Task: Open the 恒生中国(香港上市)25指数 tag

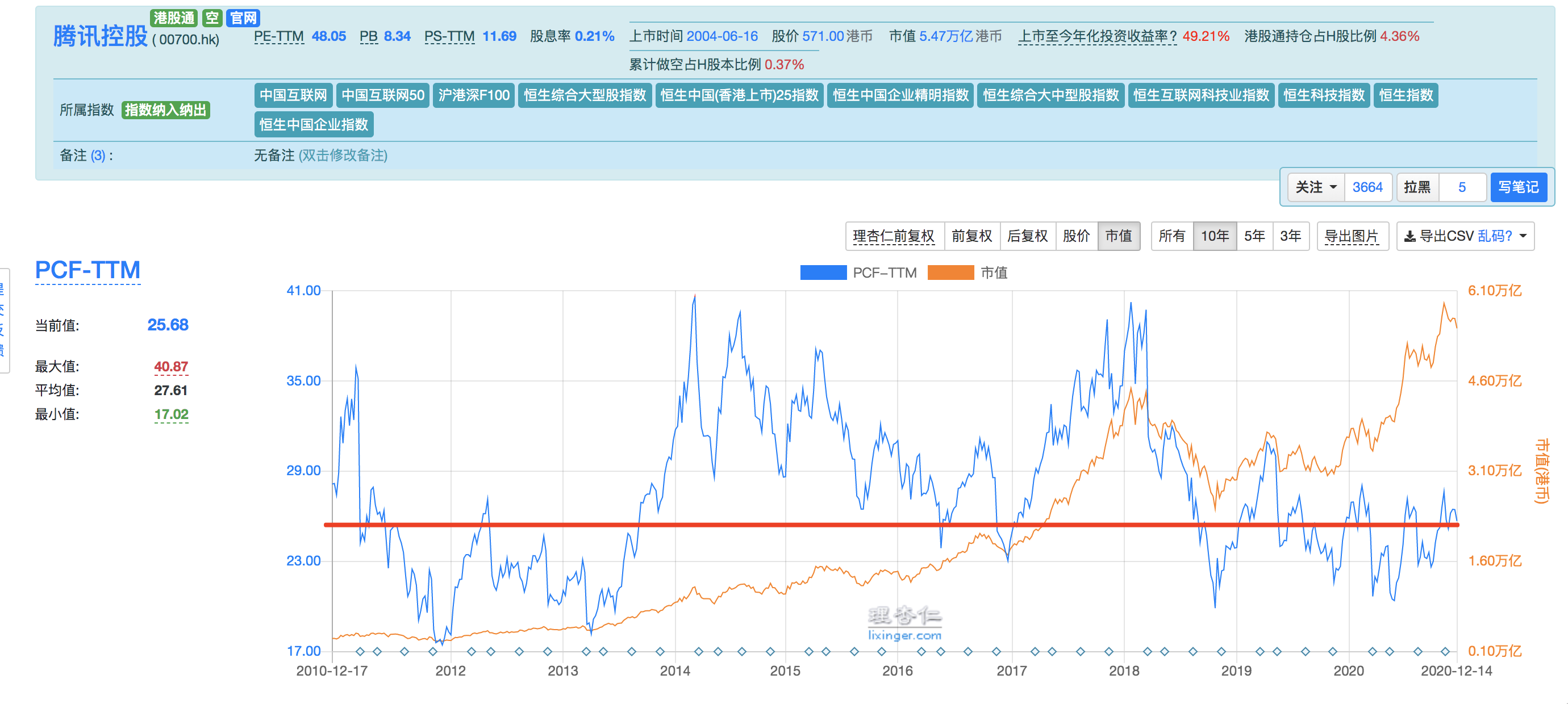Action: [740, 95]
